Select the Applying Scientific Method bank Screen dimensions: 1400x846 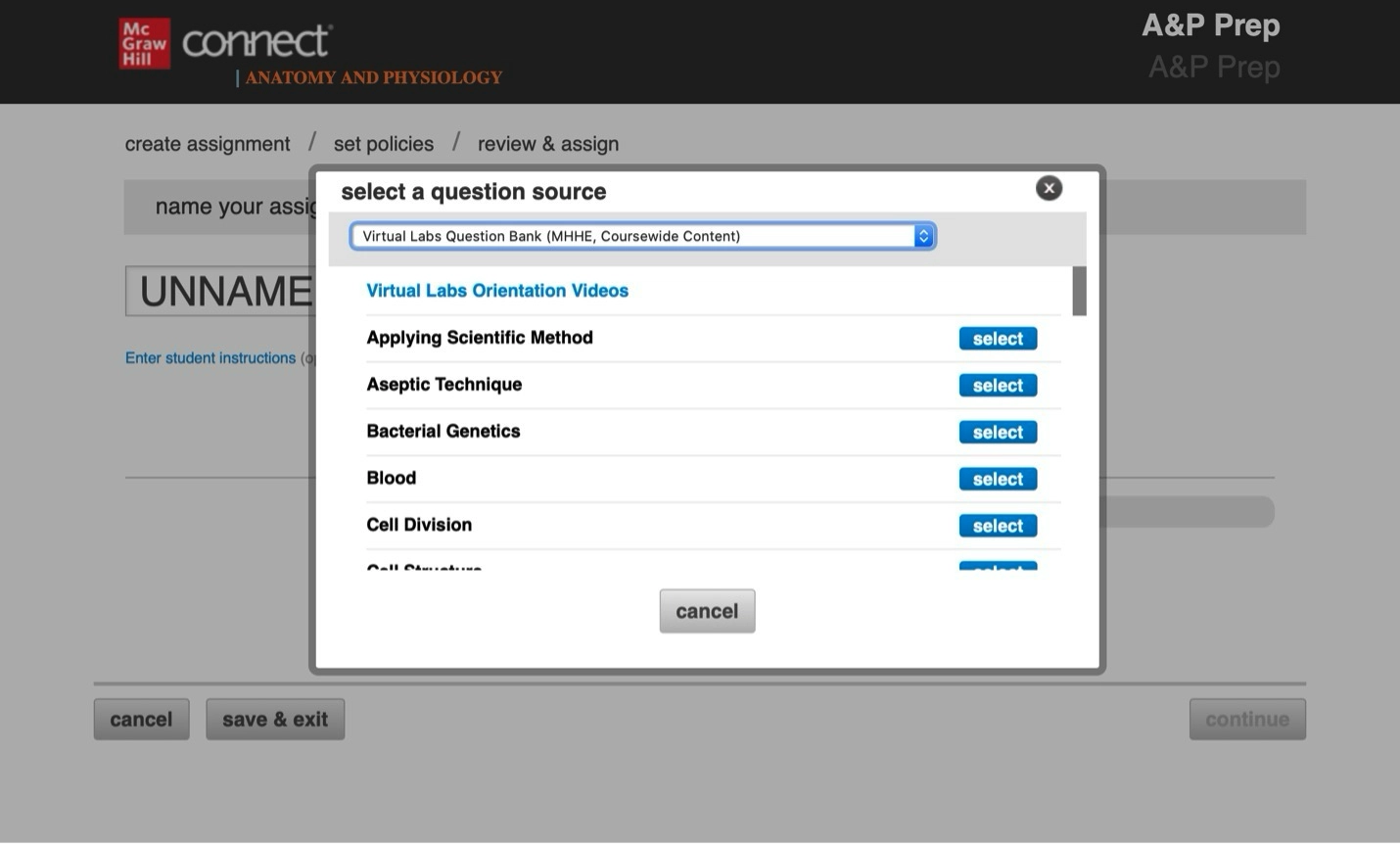click(x=998, y=339)
